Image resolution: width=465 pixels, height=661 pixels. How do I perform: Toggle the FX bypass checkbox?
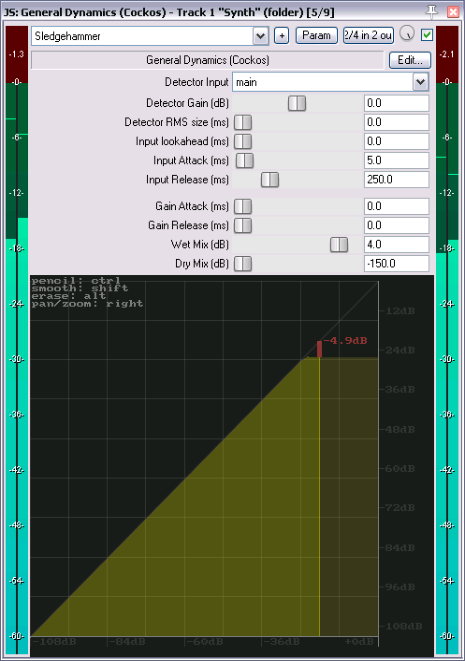click(427, 35)
